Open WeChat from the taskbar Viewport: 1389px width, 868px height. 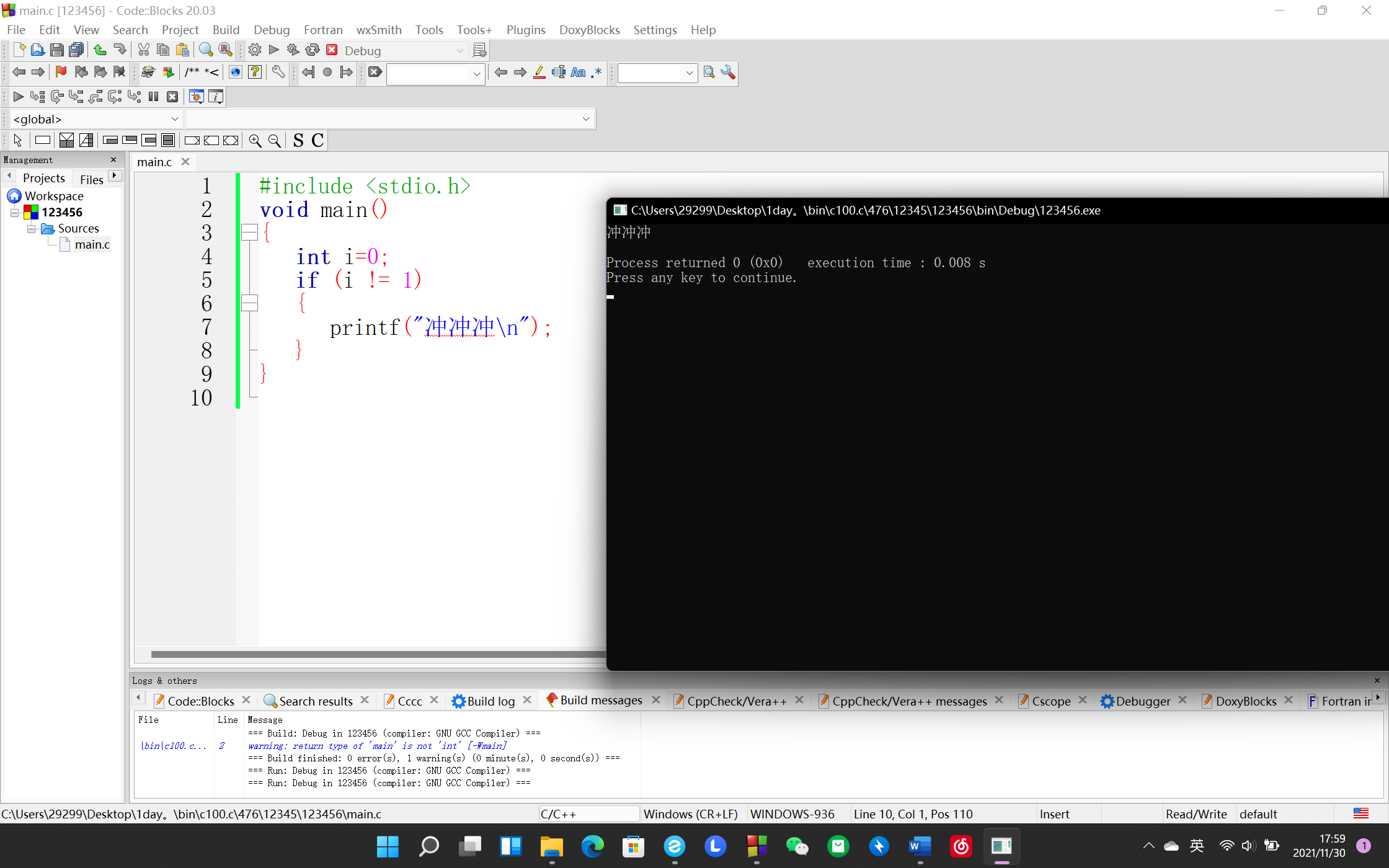pyautogui.click(x=797, y=846)
